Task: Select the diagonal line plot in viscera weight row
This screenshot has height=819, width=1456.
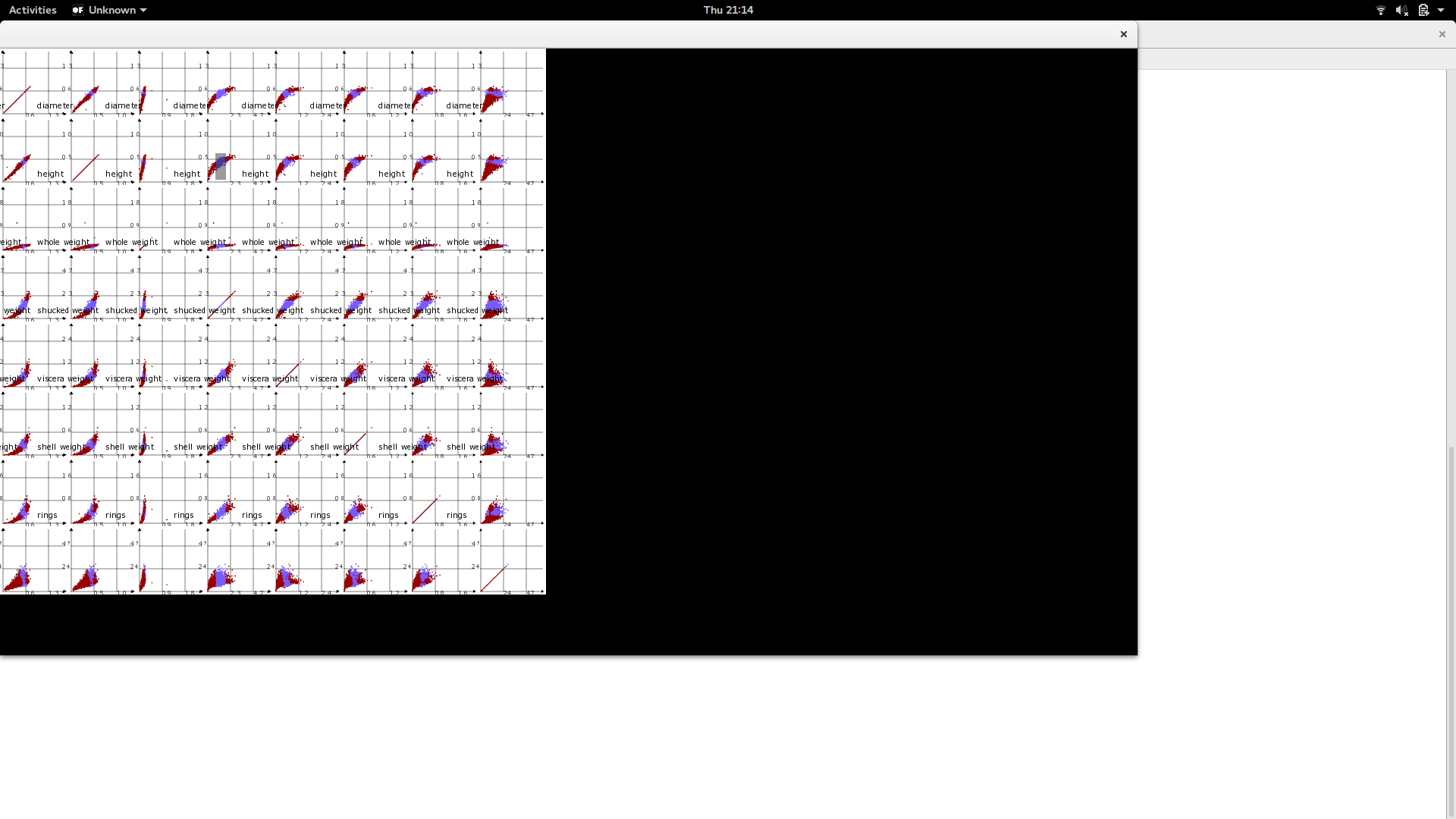Action: (x=288, y=373)
